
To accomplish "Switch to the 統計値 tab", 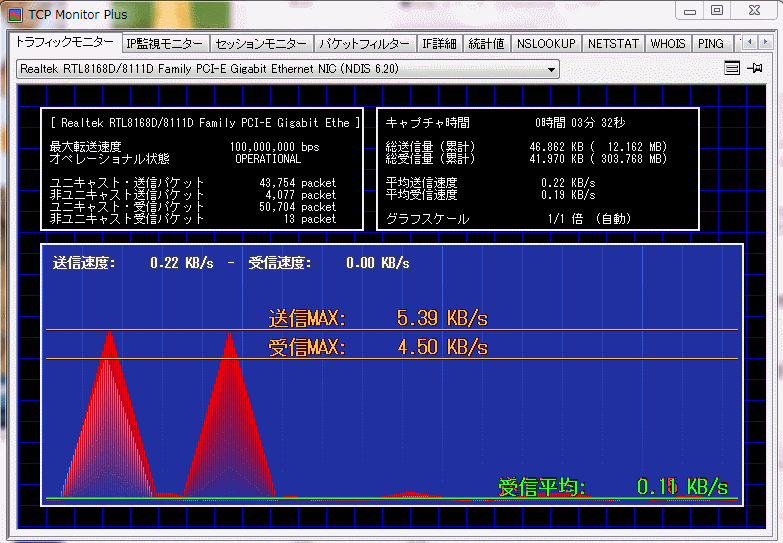I will (486, 44).
